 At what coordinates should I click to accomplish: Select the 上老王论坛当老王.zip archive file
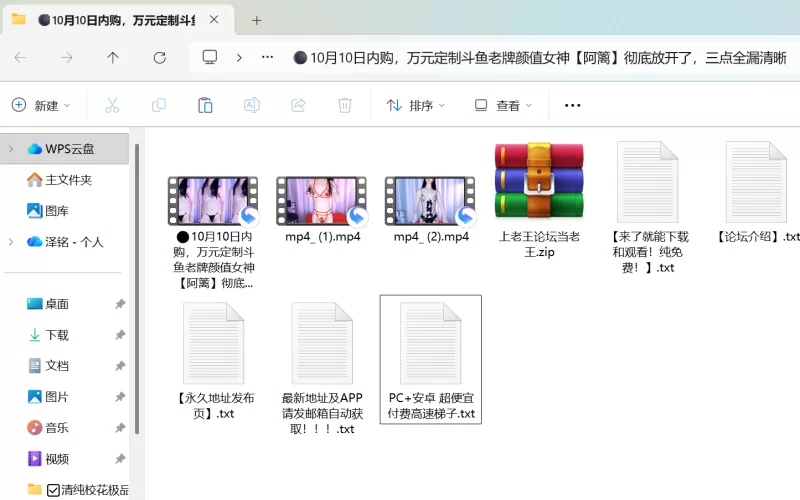(539, 200)
